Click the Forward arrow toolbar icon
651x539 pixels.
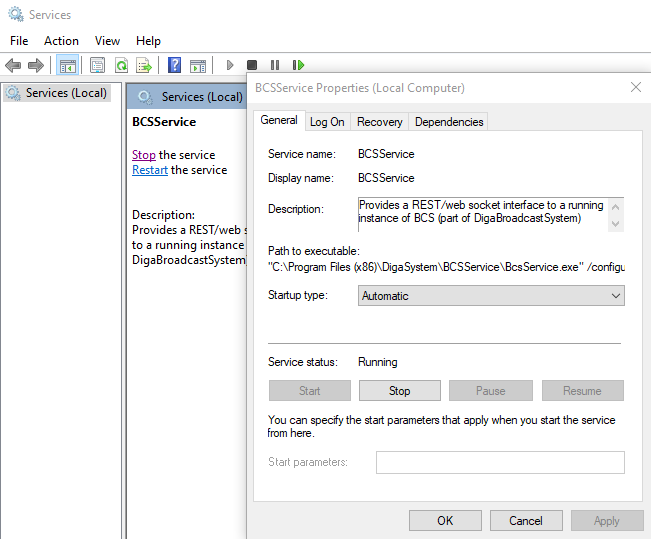pyautogui.click(x=35, y=66)
